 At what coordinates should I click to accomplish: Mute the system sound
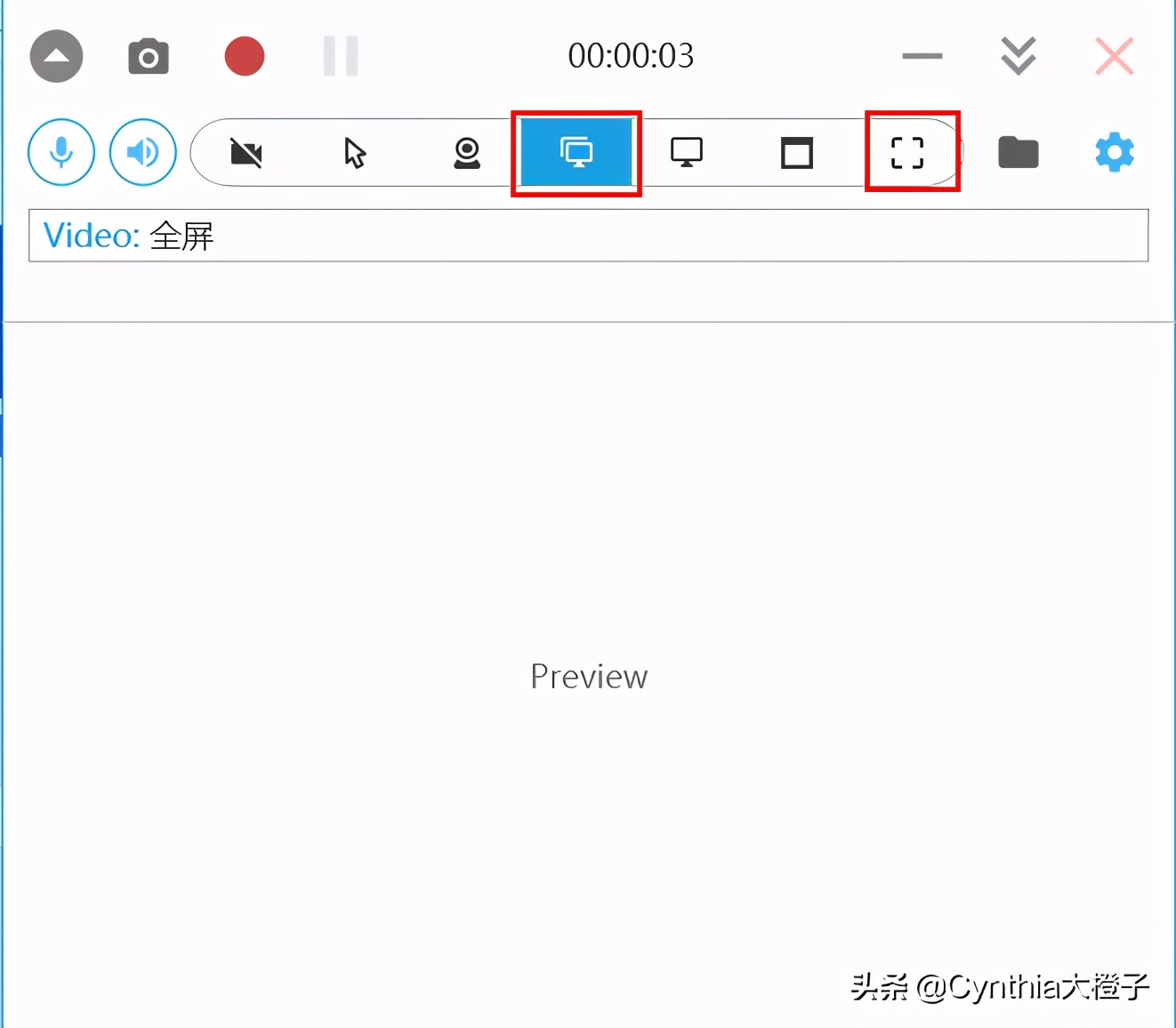coord(142,152)
